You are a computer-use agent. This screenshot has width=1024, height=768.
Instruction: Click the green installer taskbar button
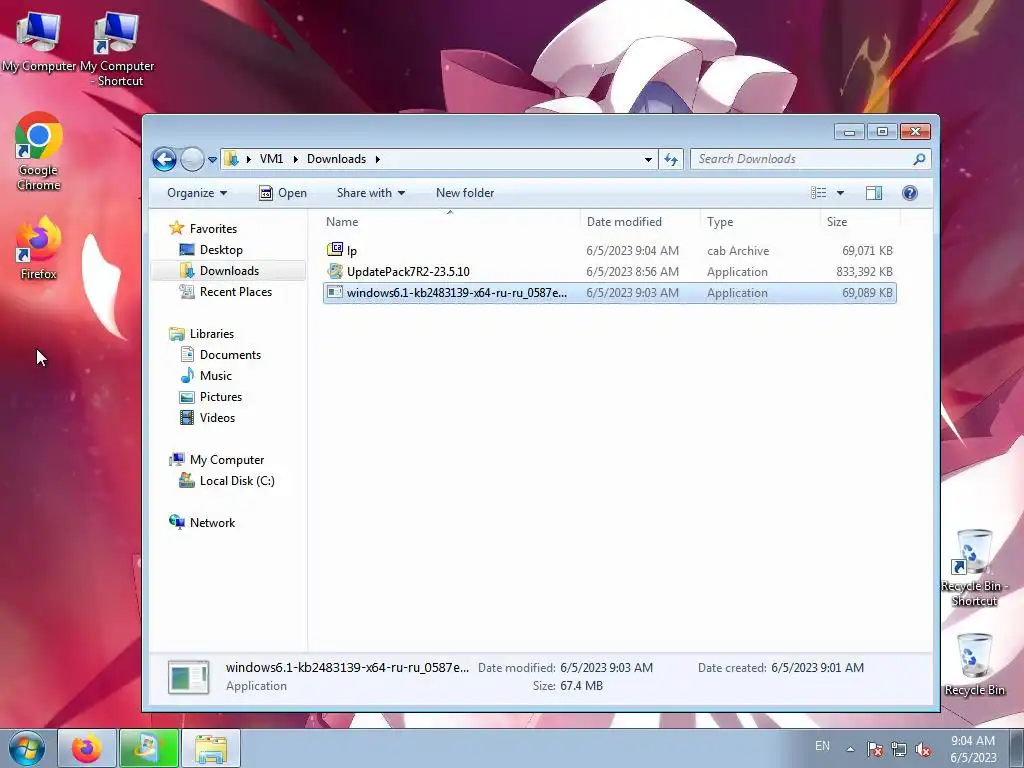pyautogui.click(x=149, y=748)
